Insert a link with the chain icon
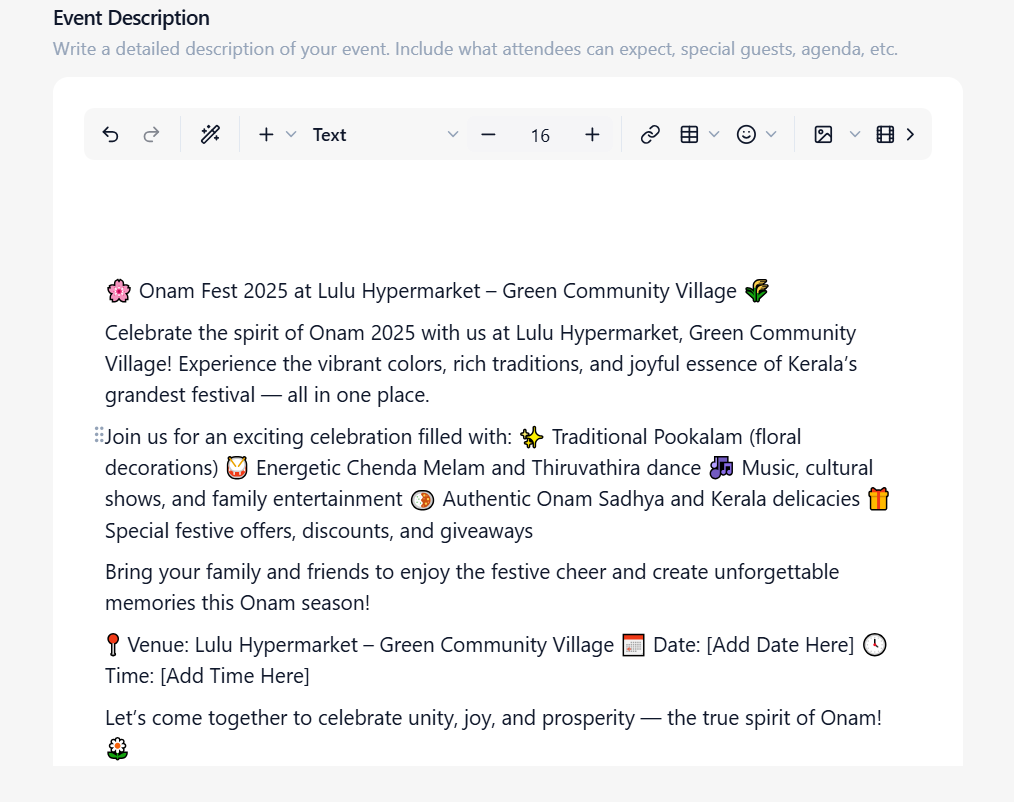 [650, 135]
